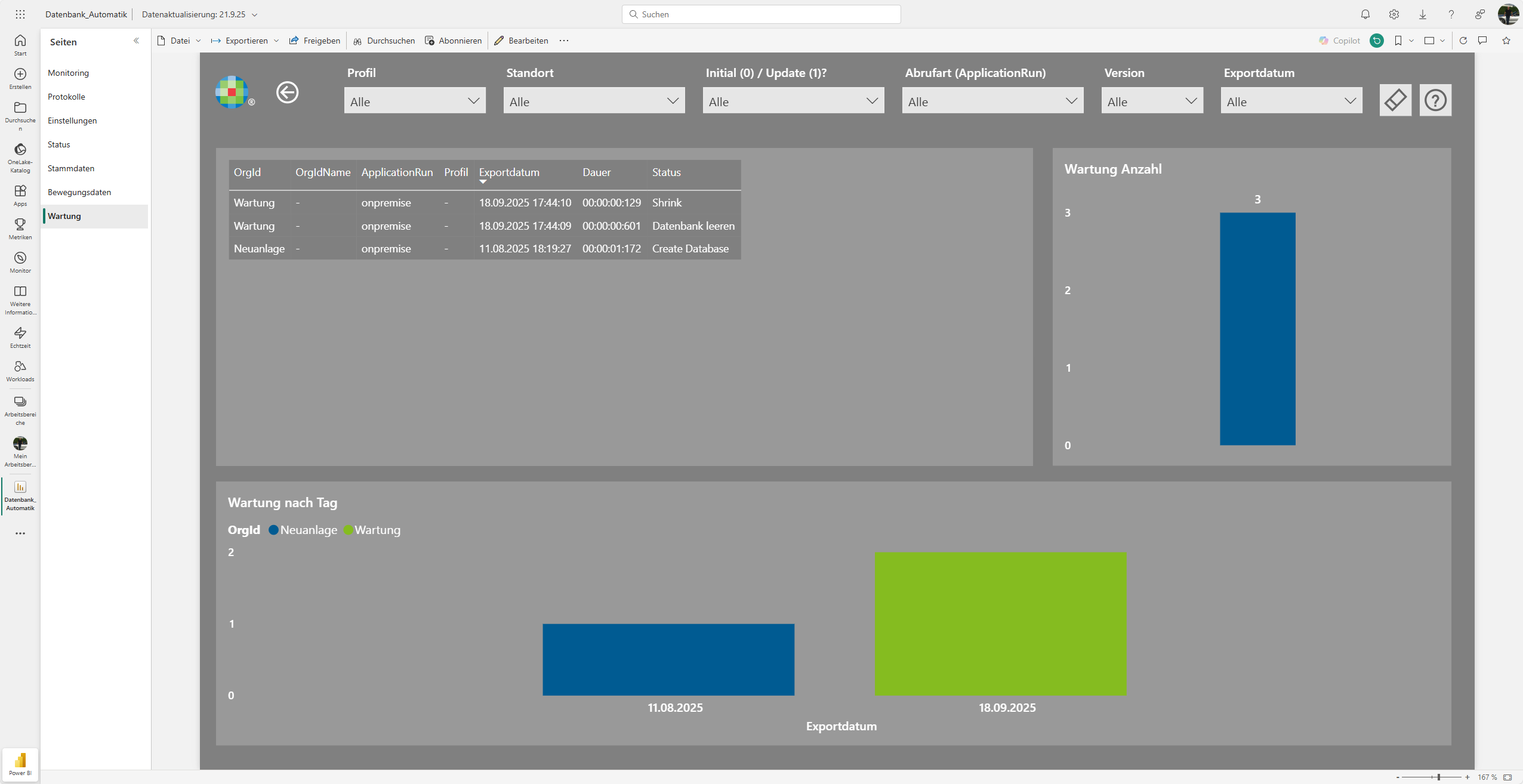Open the settings gear in header
This screenshot has height=784, width=1523.
point(1394,14)
